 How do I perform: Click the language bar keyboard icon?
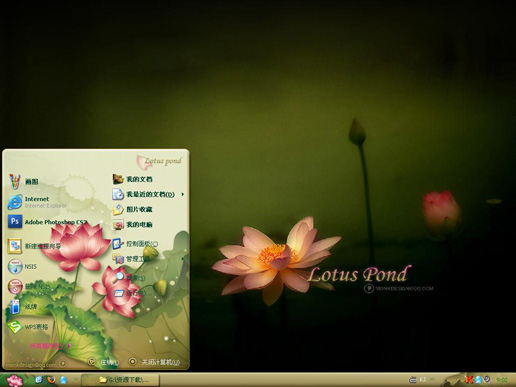point(413,380)
